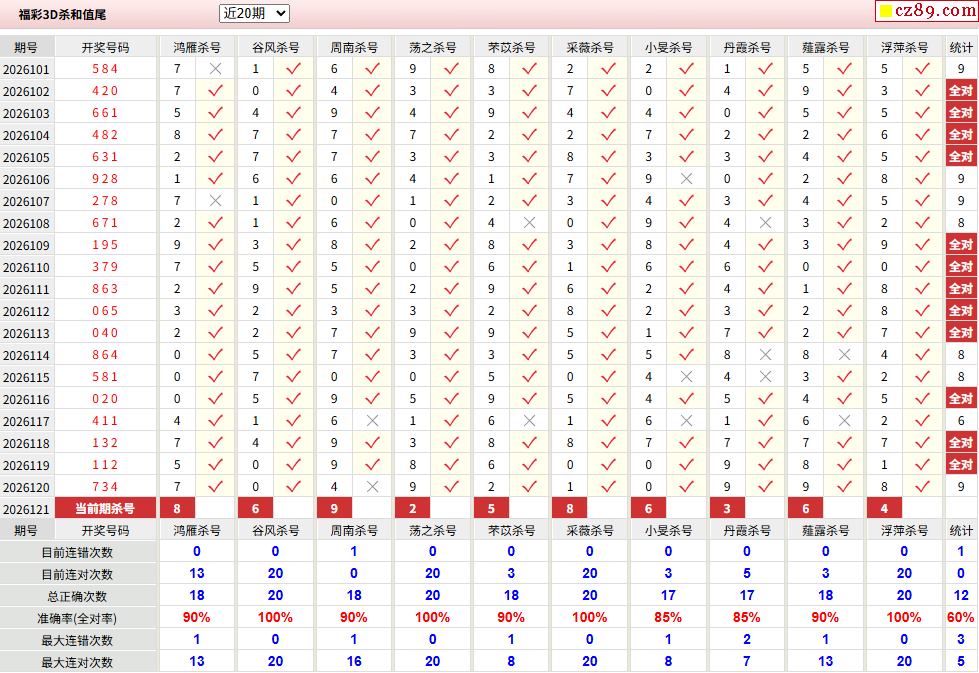Click the 最大连对次数 row label
Viewport: 979px width, 673px height.
point(77,662)
